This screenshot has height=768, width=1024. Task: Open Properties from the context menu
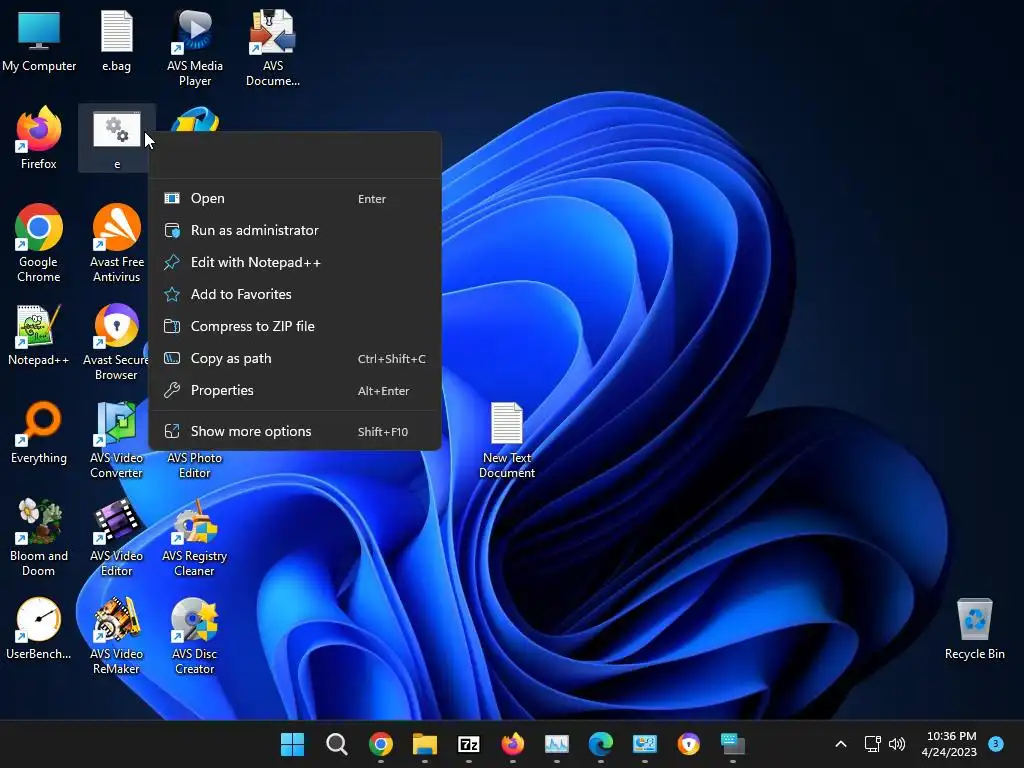pyautogui.click(x=295, y=391)
